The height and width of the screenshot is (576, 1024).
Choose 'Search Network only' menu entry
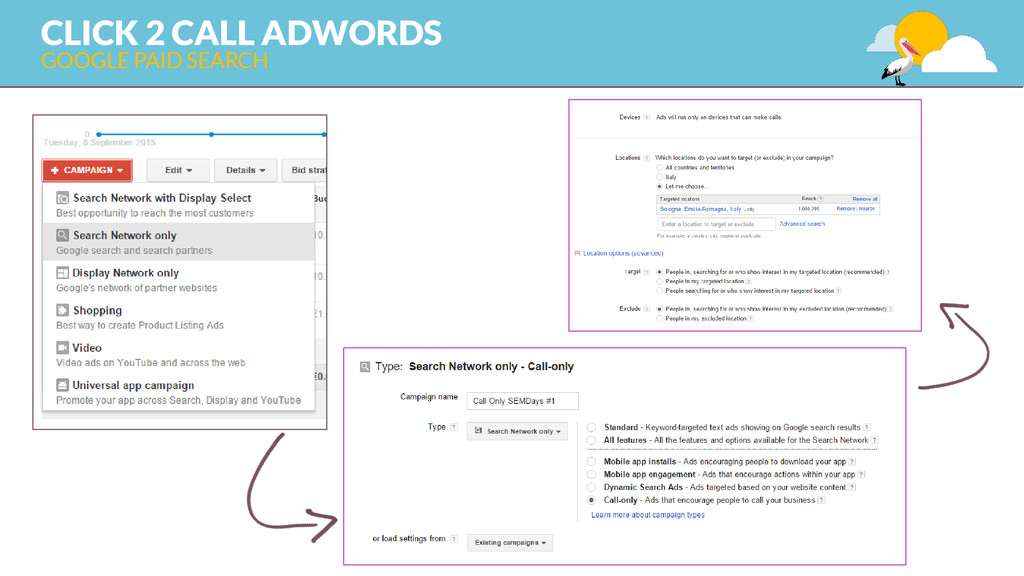(178, 242)
